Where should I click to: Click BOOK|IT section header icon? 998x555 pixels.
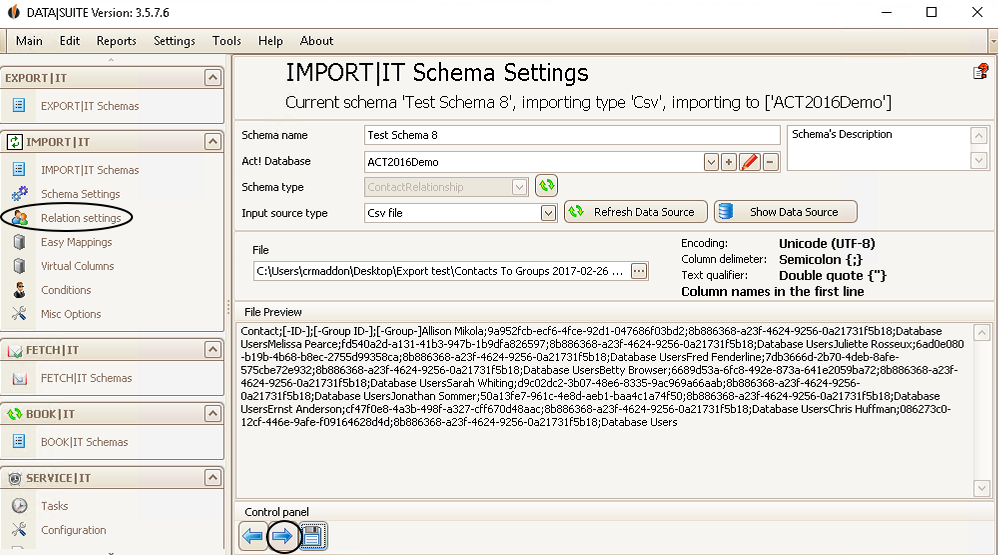click(15, 414)
